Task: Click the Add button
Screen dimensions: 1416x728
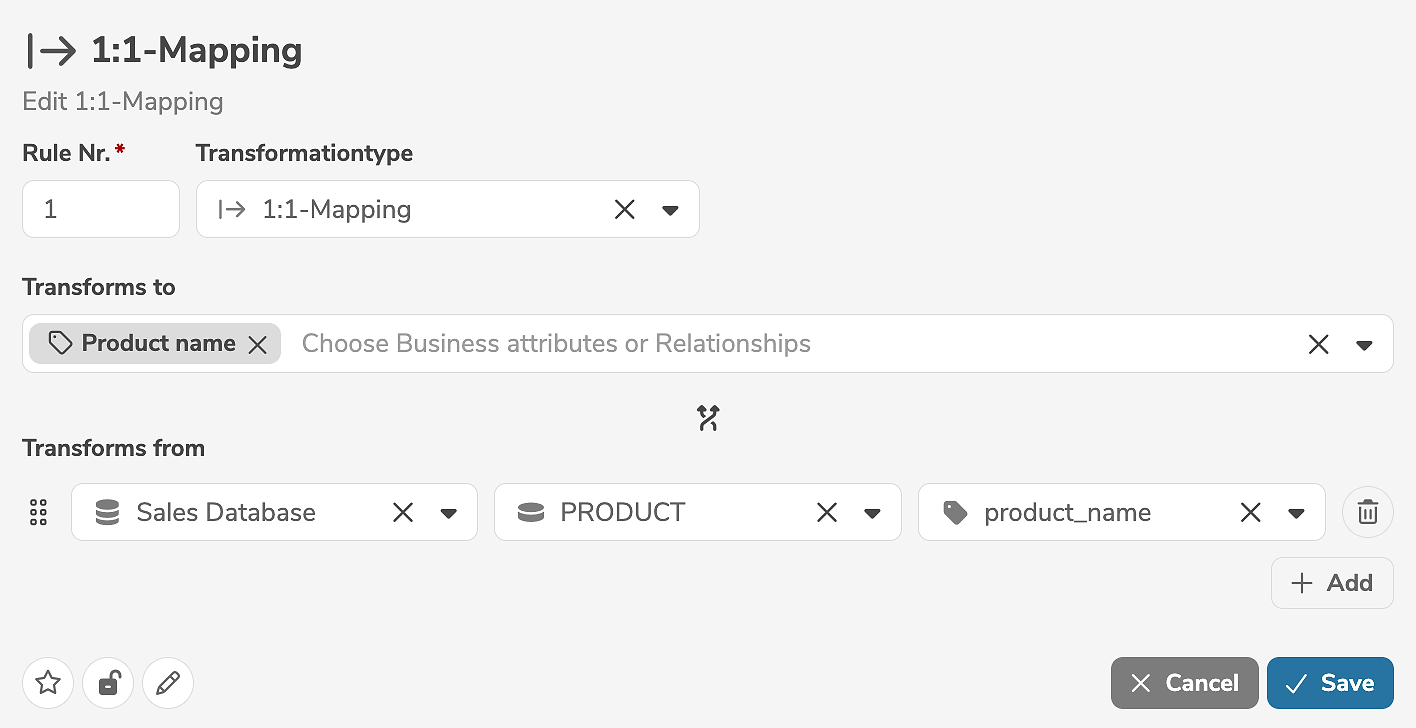Action: point(1332,583)
